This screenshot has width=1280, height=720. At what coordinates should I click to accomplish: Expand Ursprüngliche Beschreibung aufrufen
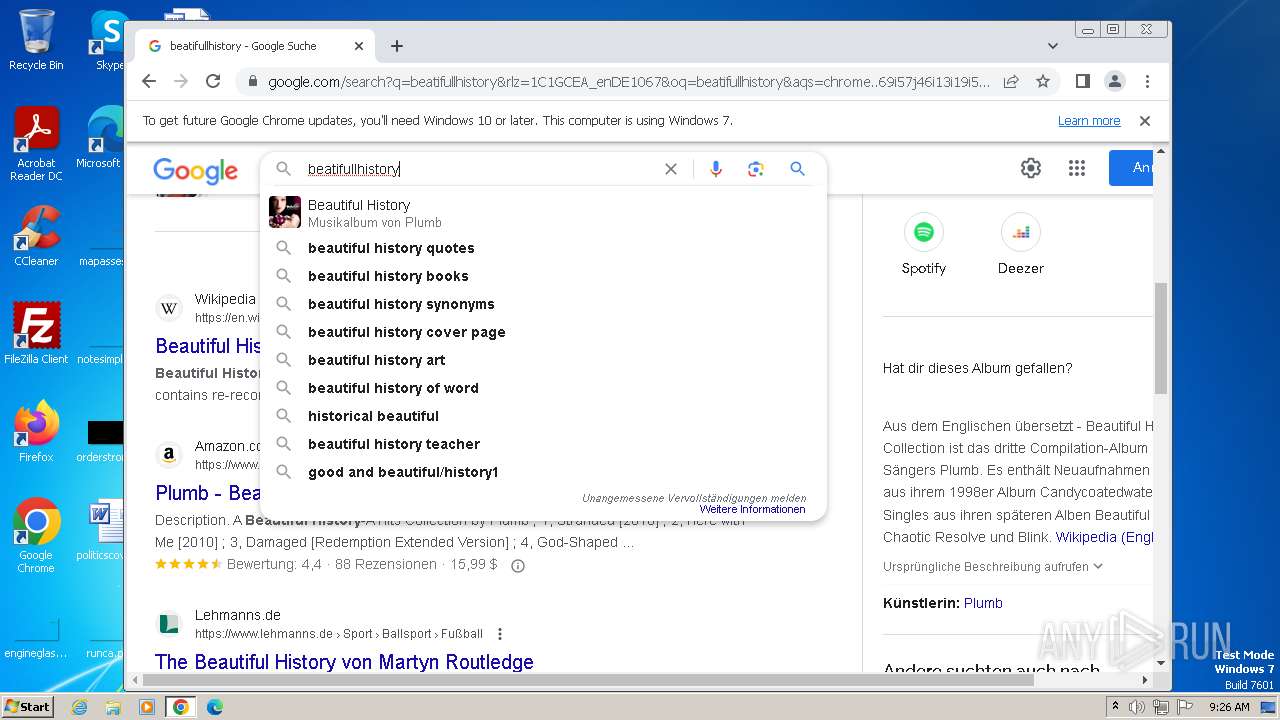993,566
